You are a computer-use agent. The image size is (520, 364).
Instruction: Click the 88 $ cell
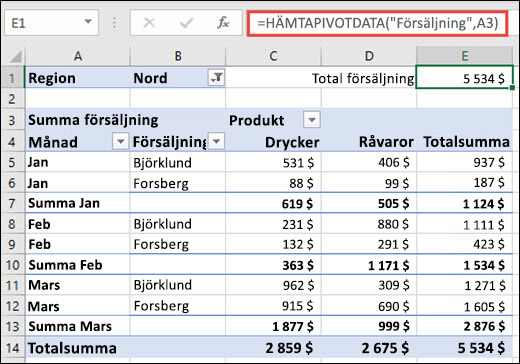(x=273, y=183)
